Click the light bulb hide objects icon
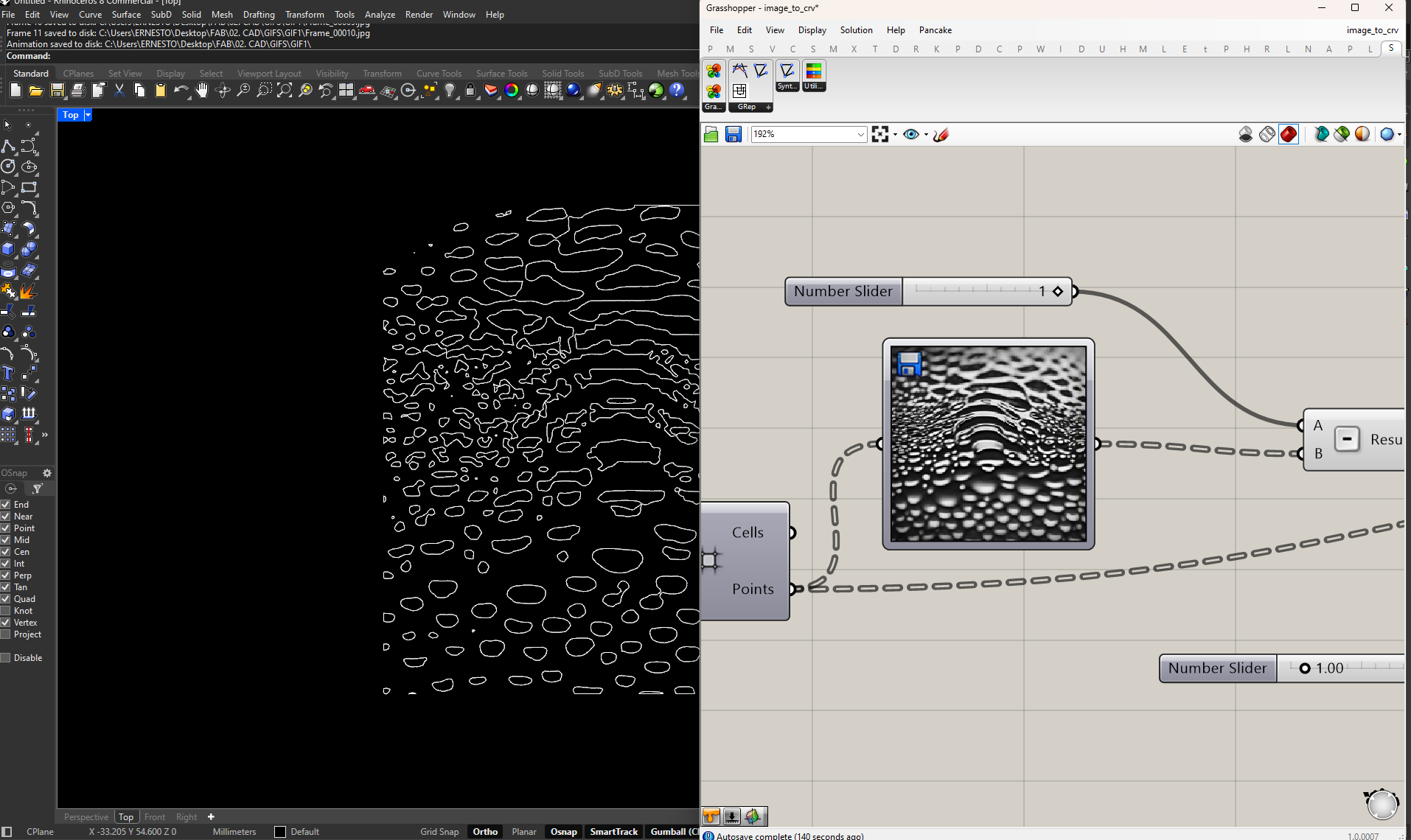The width and height of the screenshot is (1411, 840). click(450, 91)
